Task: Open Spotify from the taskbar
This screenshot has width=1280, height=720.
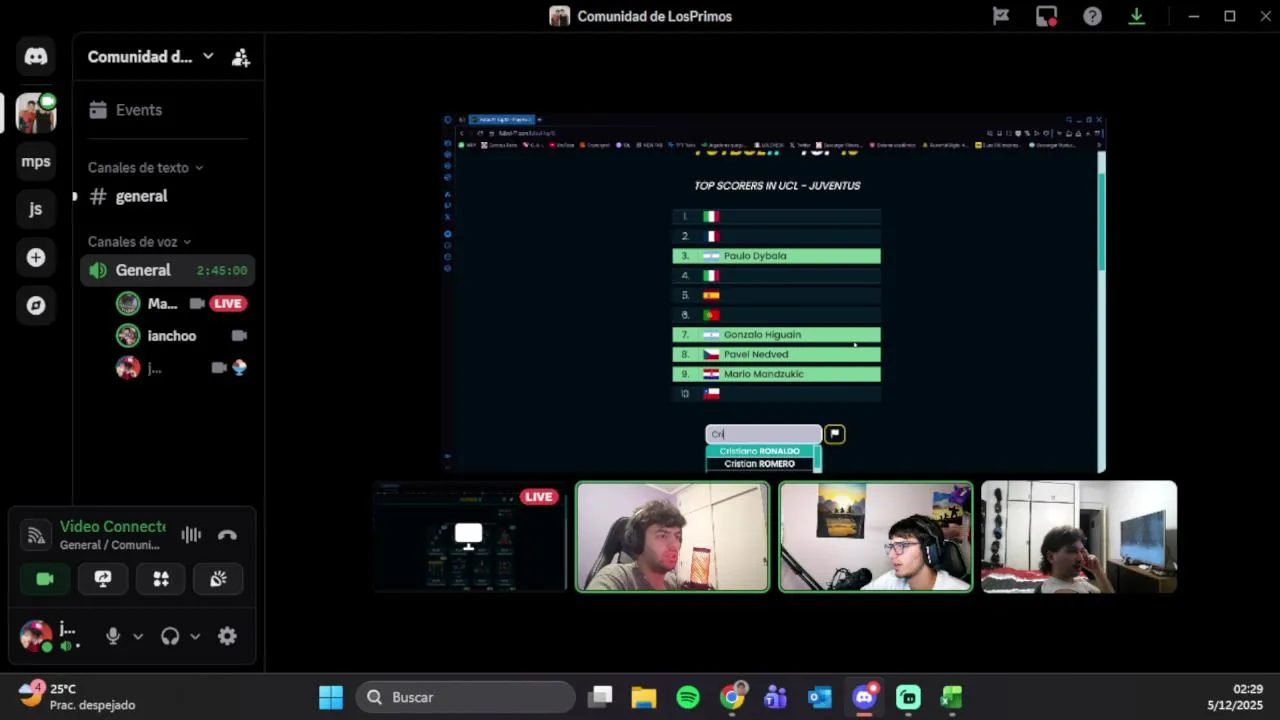Action: [688, 697]
